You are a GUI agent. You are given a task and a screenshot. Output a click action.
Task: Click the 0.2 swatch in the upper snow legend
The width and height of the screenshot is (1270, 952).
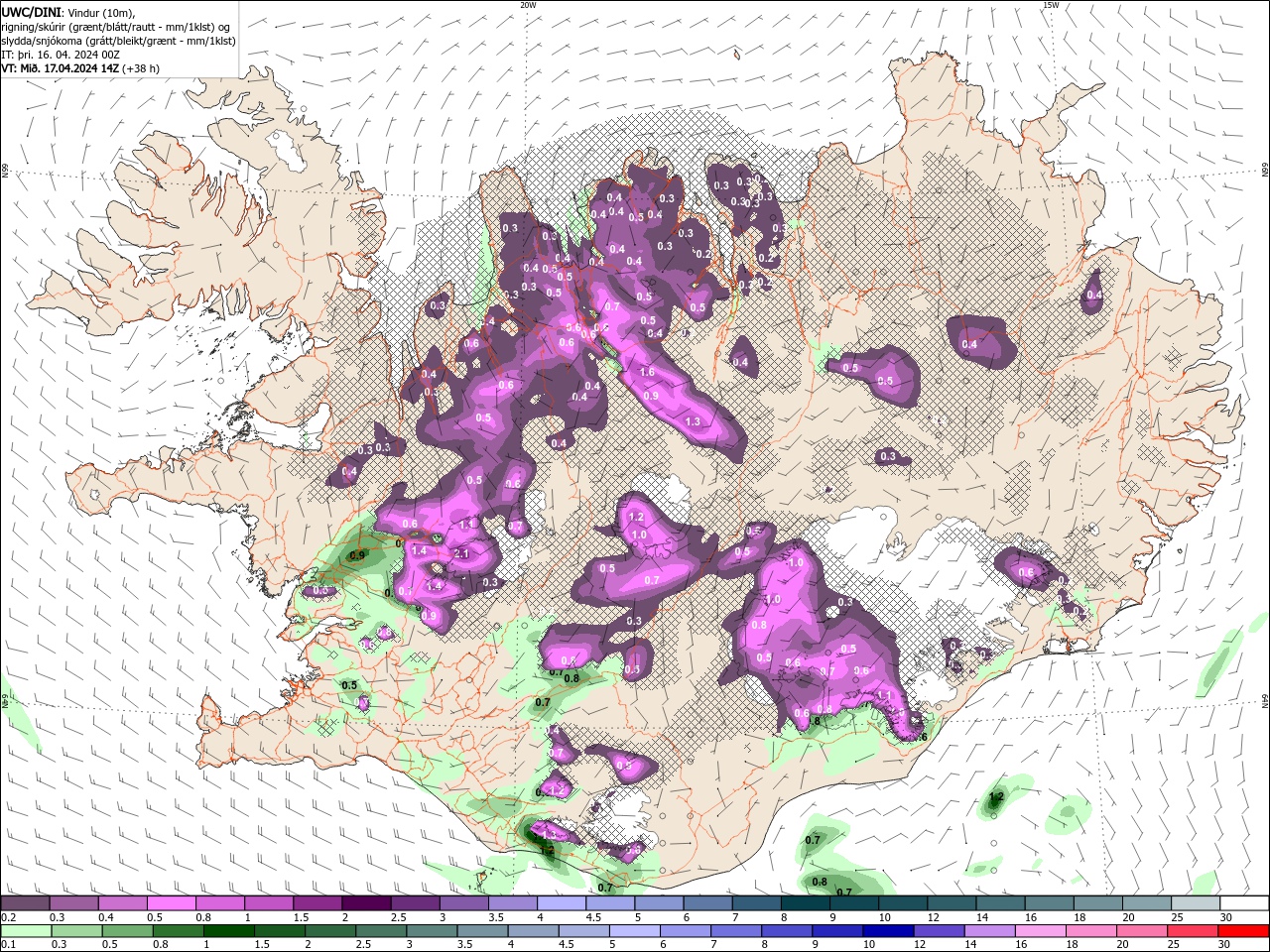pos(25,902)
